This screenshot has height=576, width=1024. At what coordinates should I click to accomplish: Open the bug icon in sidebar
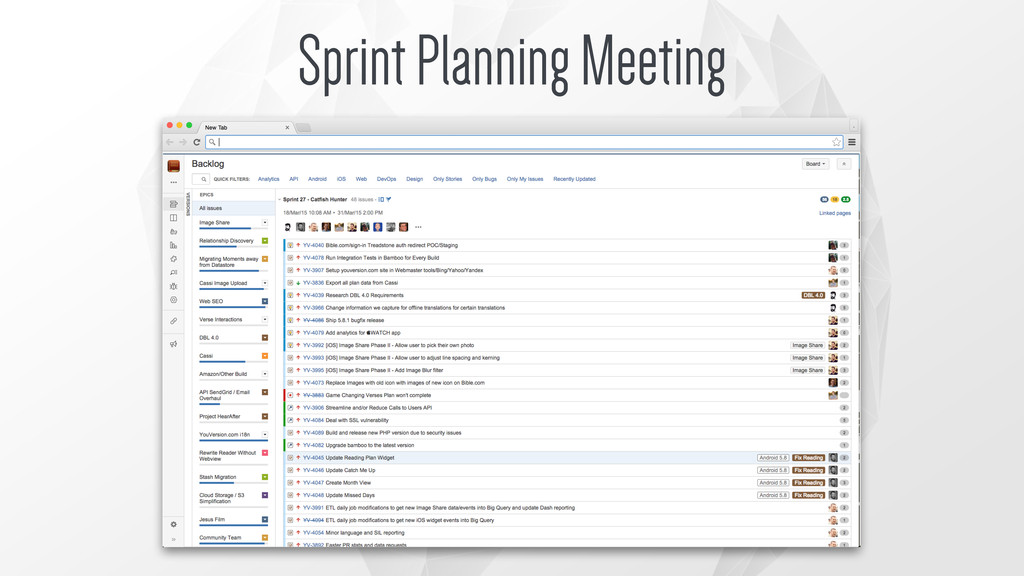click(x=174, y=286)
